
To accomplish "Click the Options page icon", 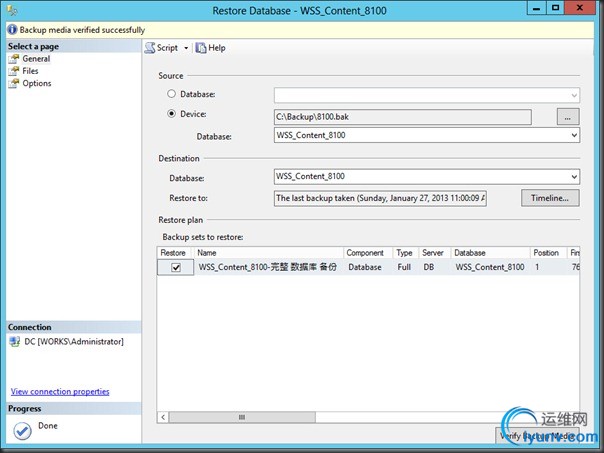I will [14, 84].
